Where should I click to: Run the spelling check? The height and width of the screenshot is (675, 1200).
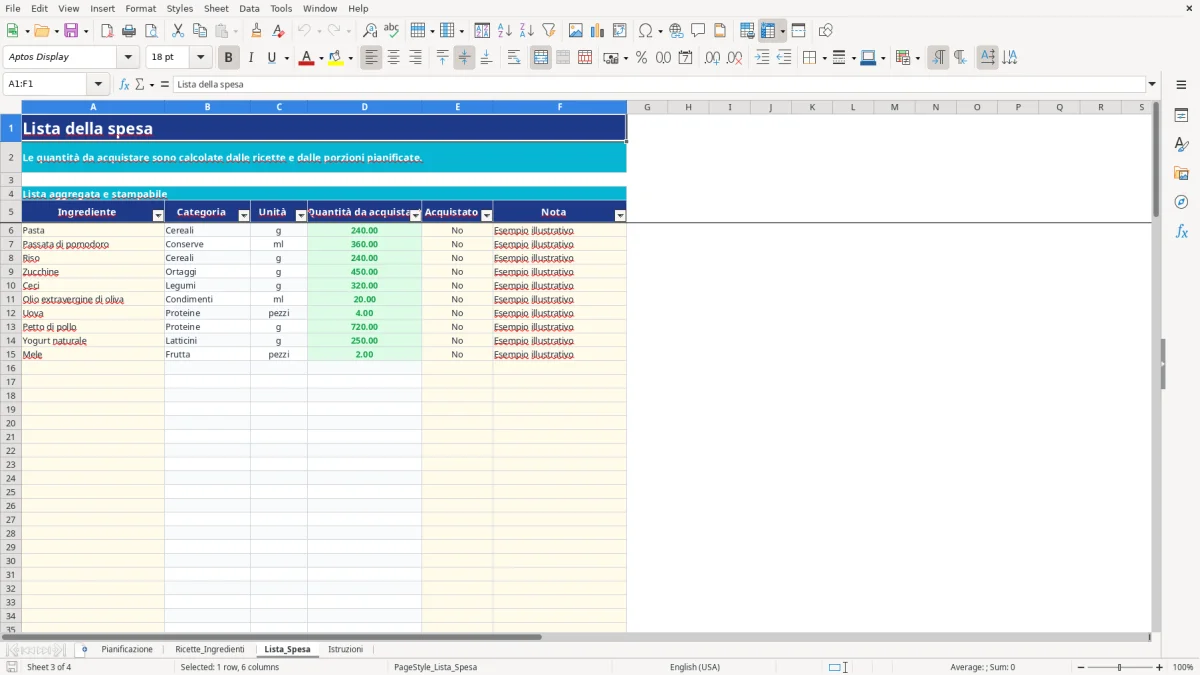392,31
